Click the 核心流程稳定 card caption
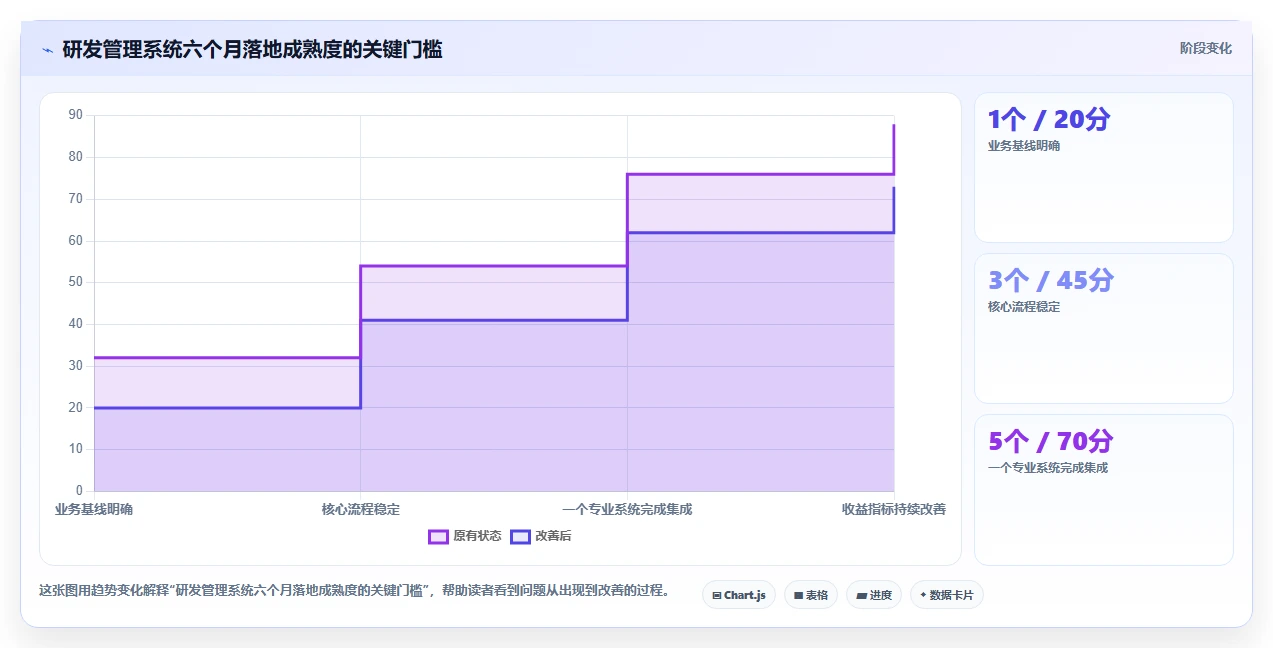This screenshot has width=1273, height=648. 1024,307
